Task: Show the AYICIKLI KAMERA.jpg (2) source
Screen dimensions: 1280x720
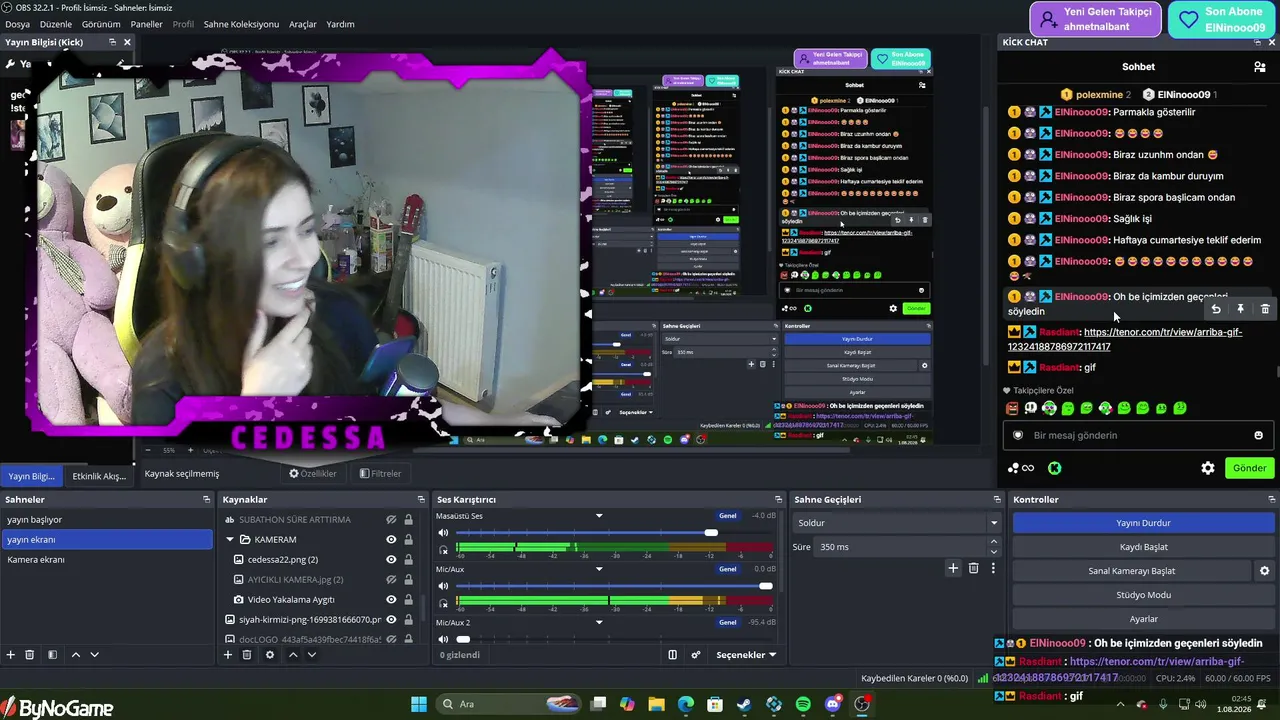Action: 391,580
